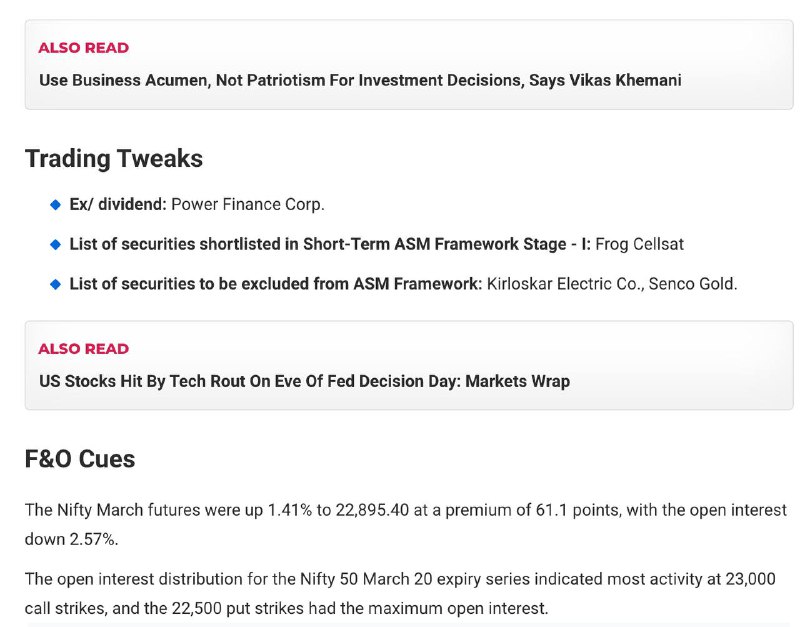Click the bold excluded from ASM Framework text

coord(361,284)
